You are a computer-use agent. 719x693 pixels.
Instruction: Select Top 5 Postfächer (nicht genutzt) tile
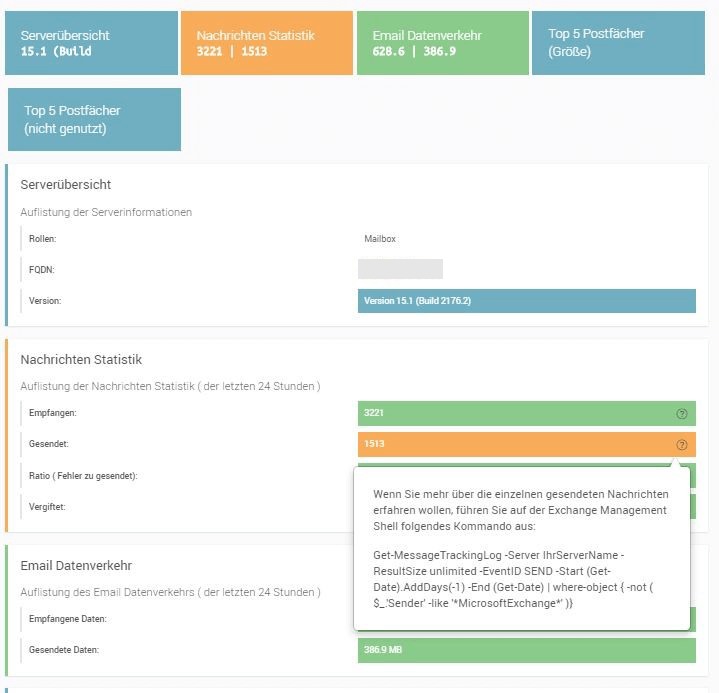94,119
